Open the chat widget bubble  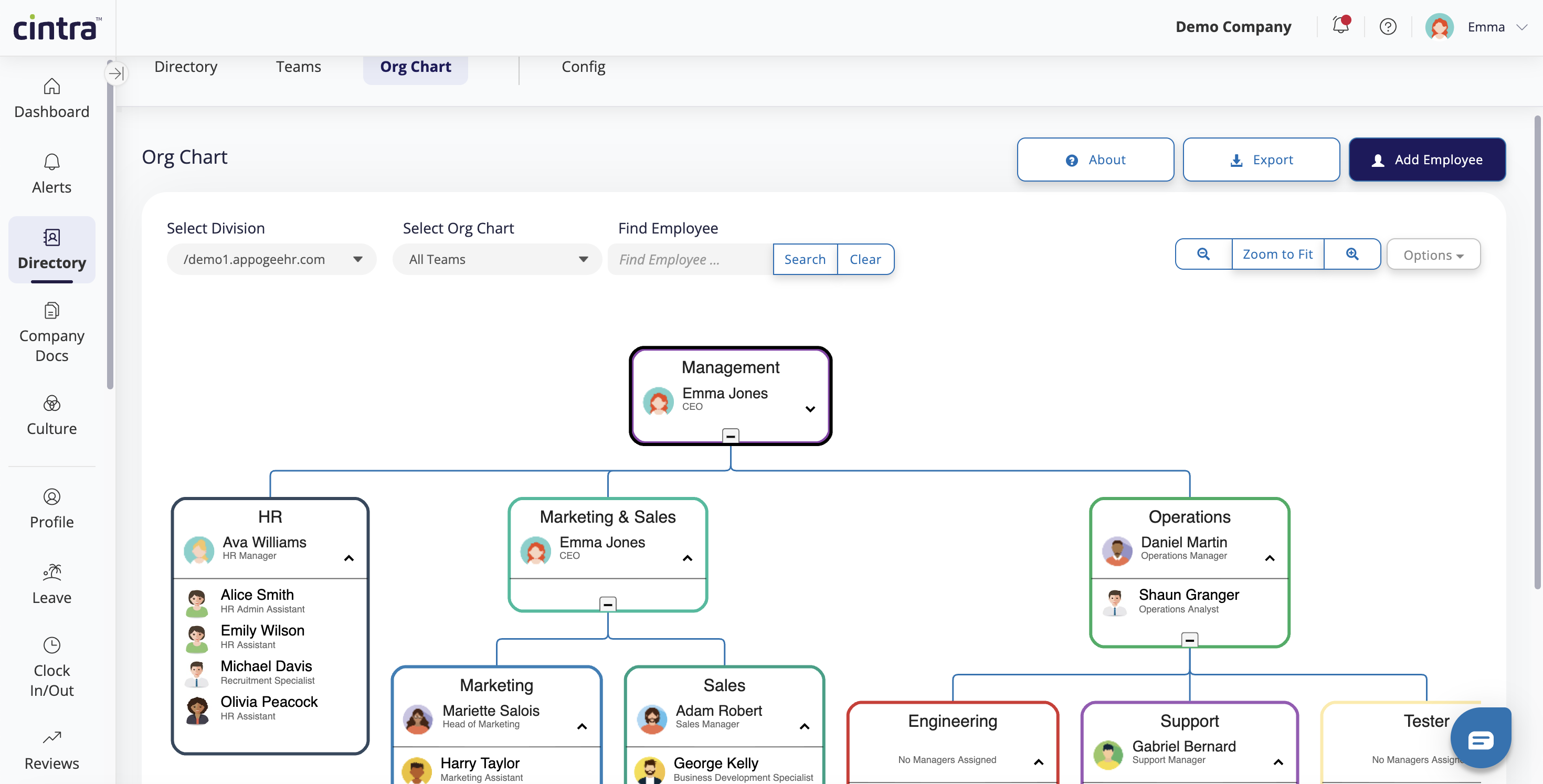point(1479,739)
